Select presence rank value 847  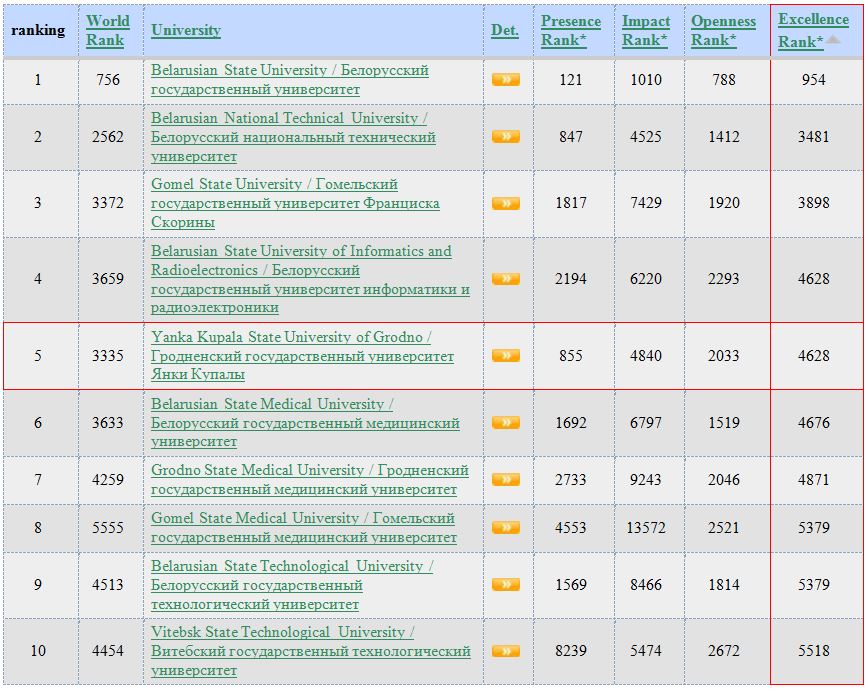click(571, 137)
